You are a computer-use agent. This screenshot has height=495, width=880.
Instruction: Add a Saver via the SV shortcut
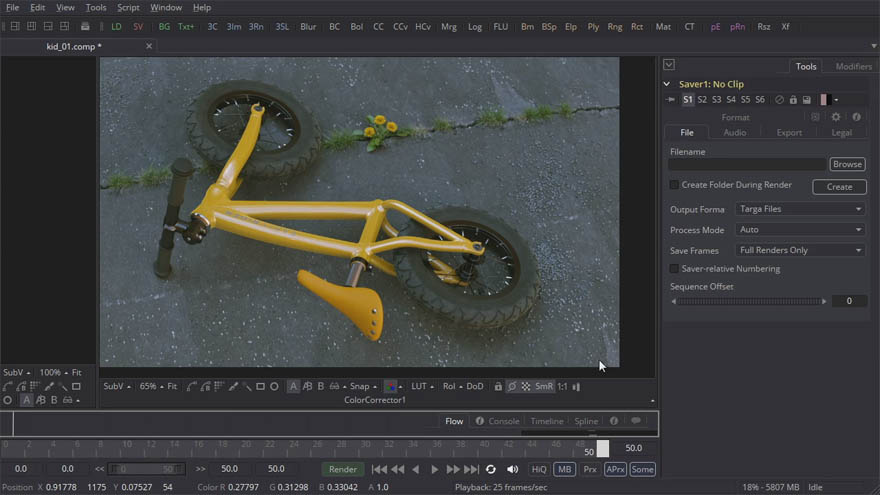coord(138,26)
